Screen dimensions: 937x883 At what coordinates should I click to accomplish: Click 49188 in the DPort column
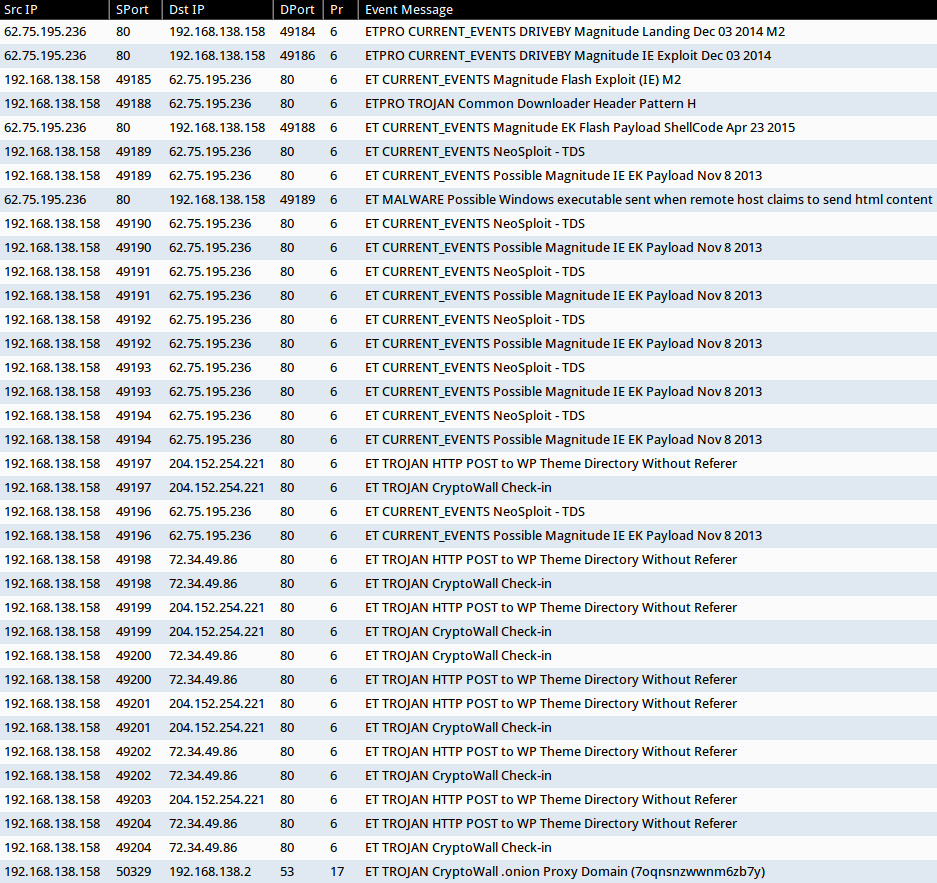pyautogui.click(x=297, y=127)
